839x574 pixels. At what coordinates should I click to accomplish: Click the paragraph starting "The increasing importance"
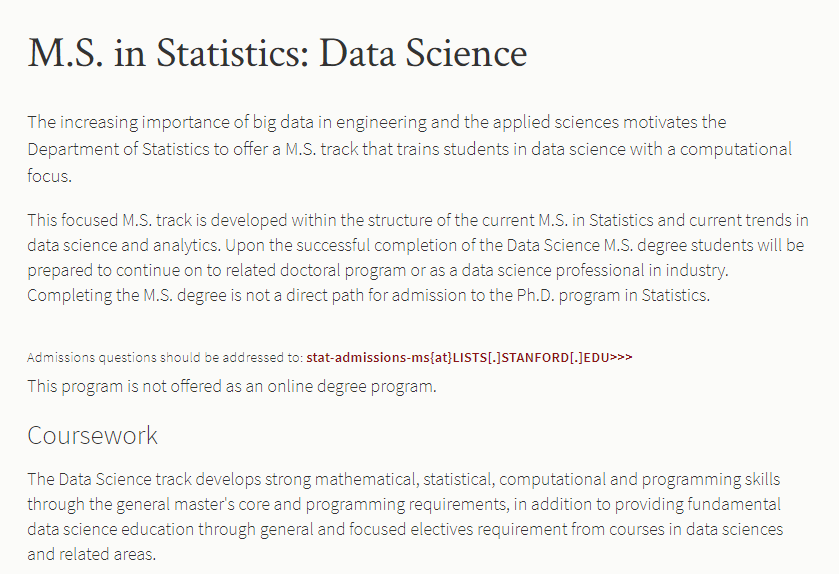click(x=410, y=149)
